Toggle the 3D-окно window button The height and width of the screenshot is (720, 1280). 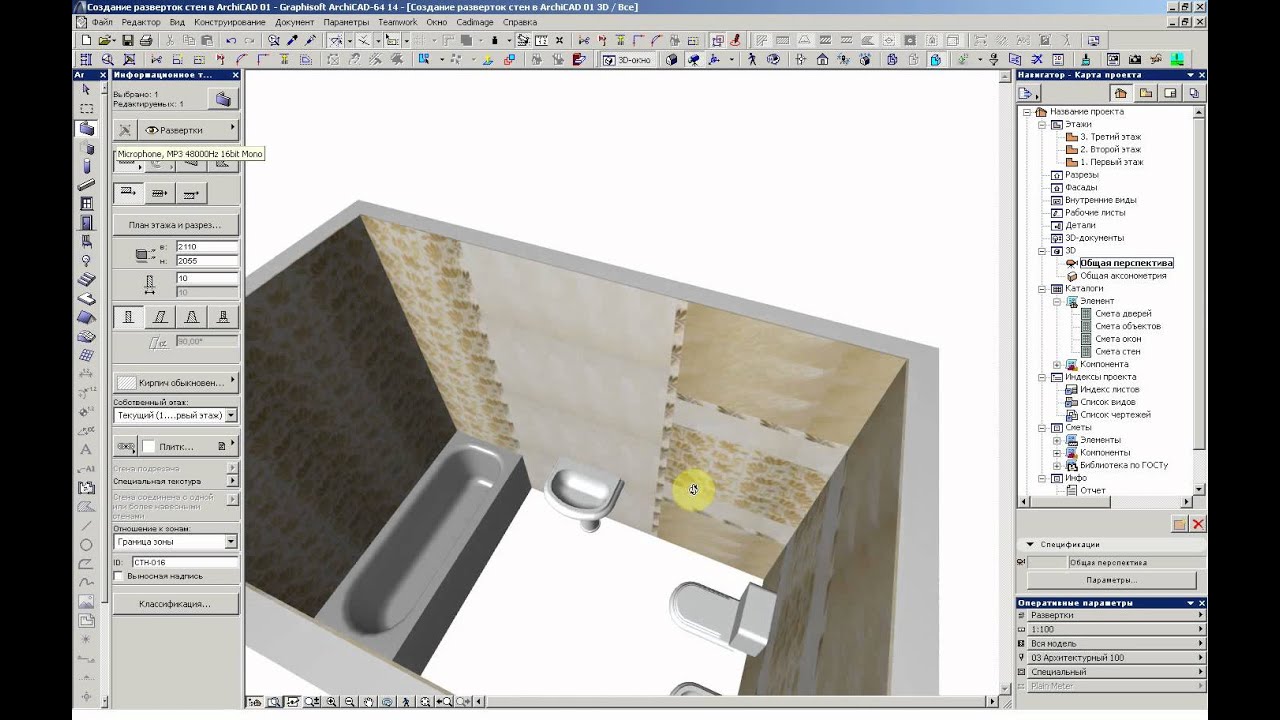(628, 60)
